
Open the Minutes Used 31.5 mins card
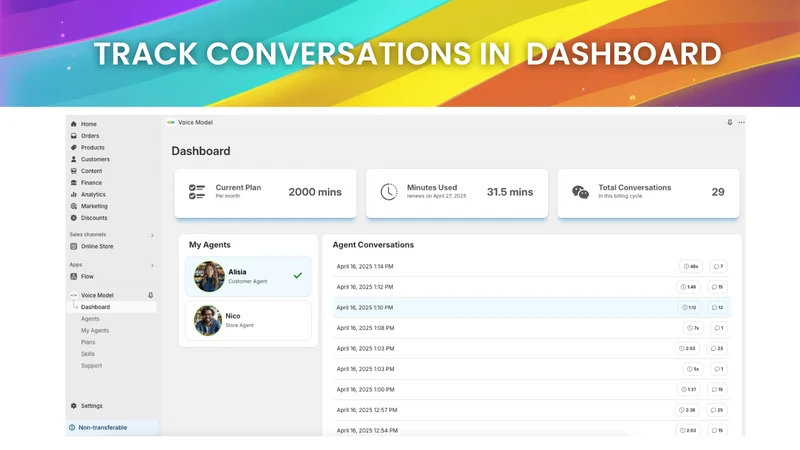tap(457, 193)
